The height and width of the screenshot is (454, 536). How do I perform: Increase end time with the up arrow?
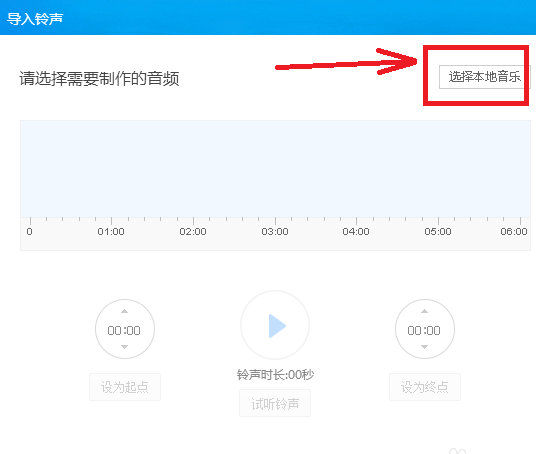point(424,311)
